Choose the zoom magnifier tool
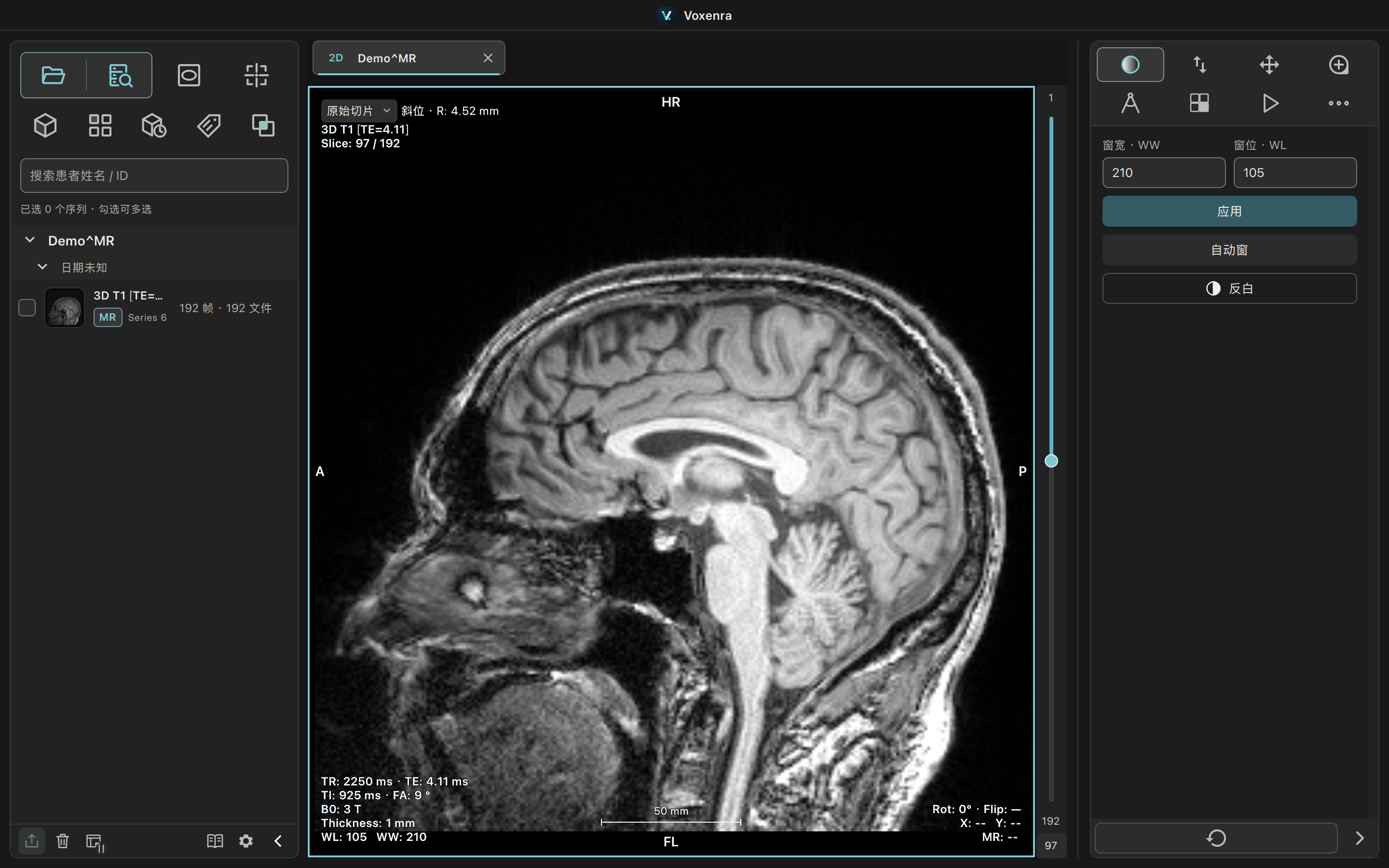This screenshot has height=868, width=1389. coord(1338,64)
